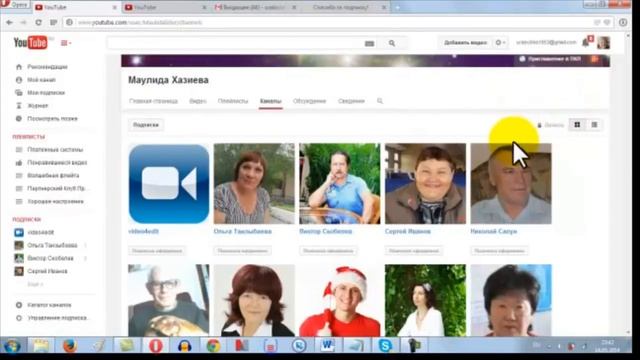
Task: Switch to Обсуждение channel tab
Action: [x=309, y=101]
